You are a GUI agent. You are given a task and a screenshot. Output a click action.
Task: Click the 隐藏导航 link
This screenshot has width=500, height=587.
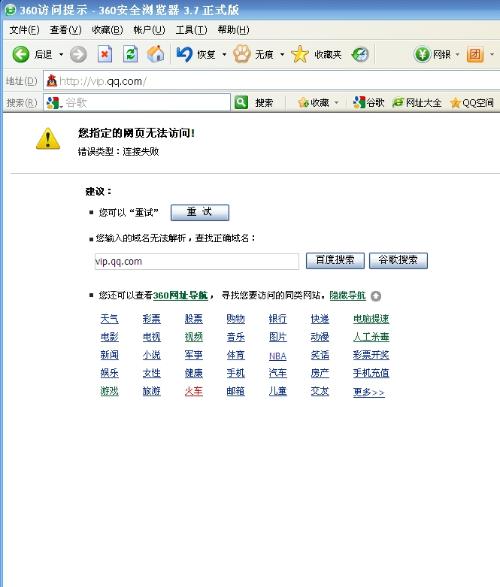click(x=348, y=295)
